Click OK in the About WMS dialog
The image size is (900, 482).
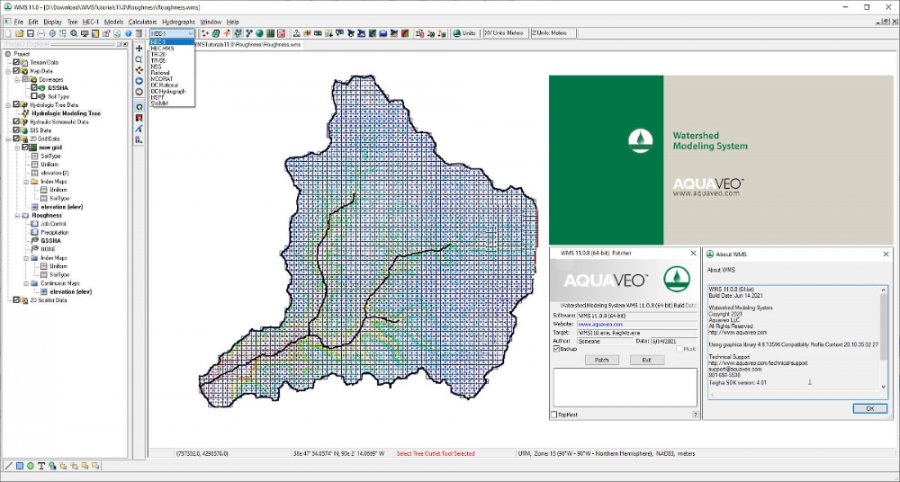[870, 408]
